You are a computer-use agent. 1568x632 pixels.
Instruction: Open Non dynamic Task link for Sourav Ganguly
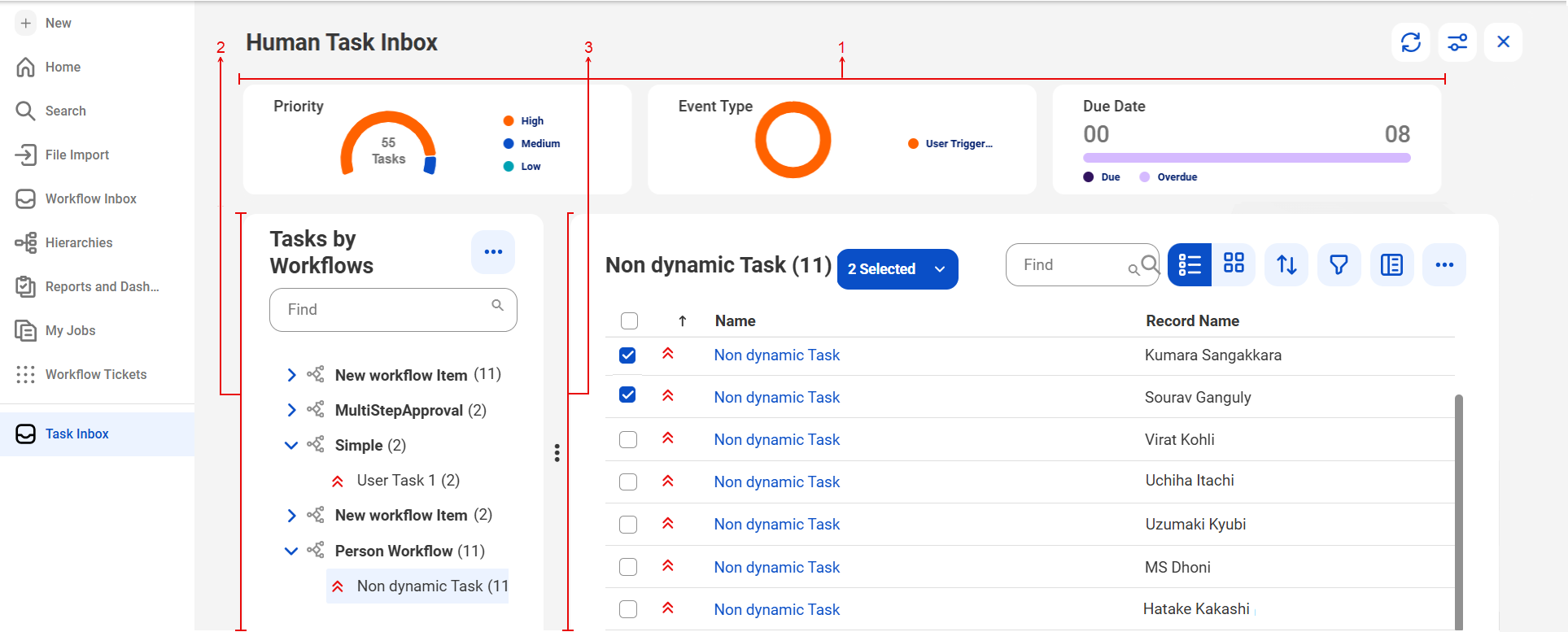click(x=776, y=397)
